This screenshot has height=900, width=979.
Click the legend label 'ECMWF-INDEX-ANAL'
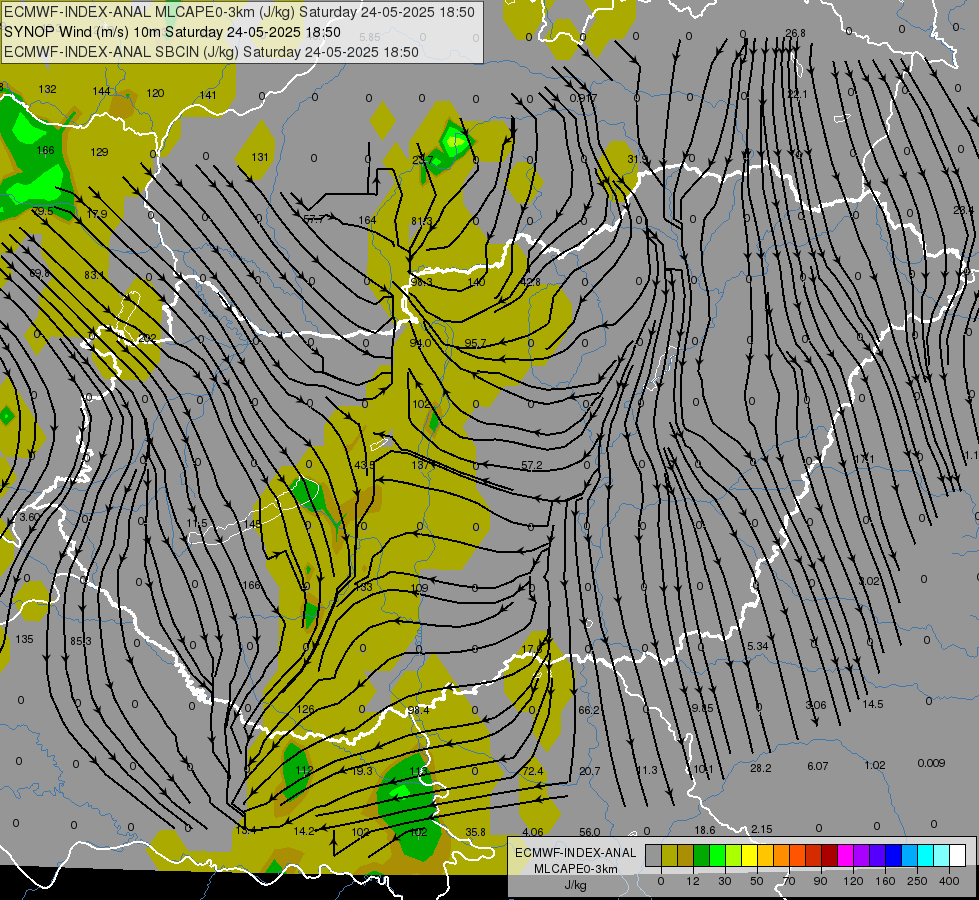[576, 853]
